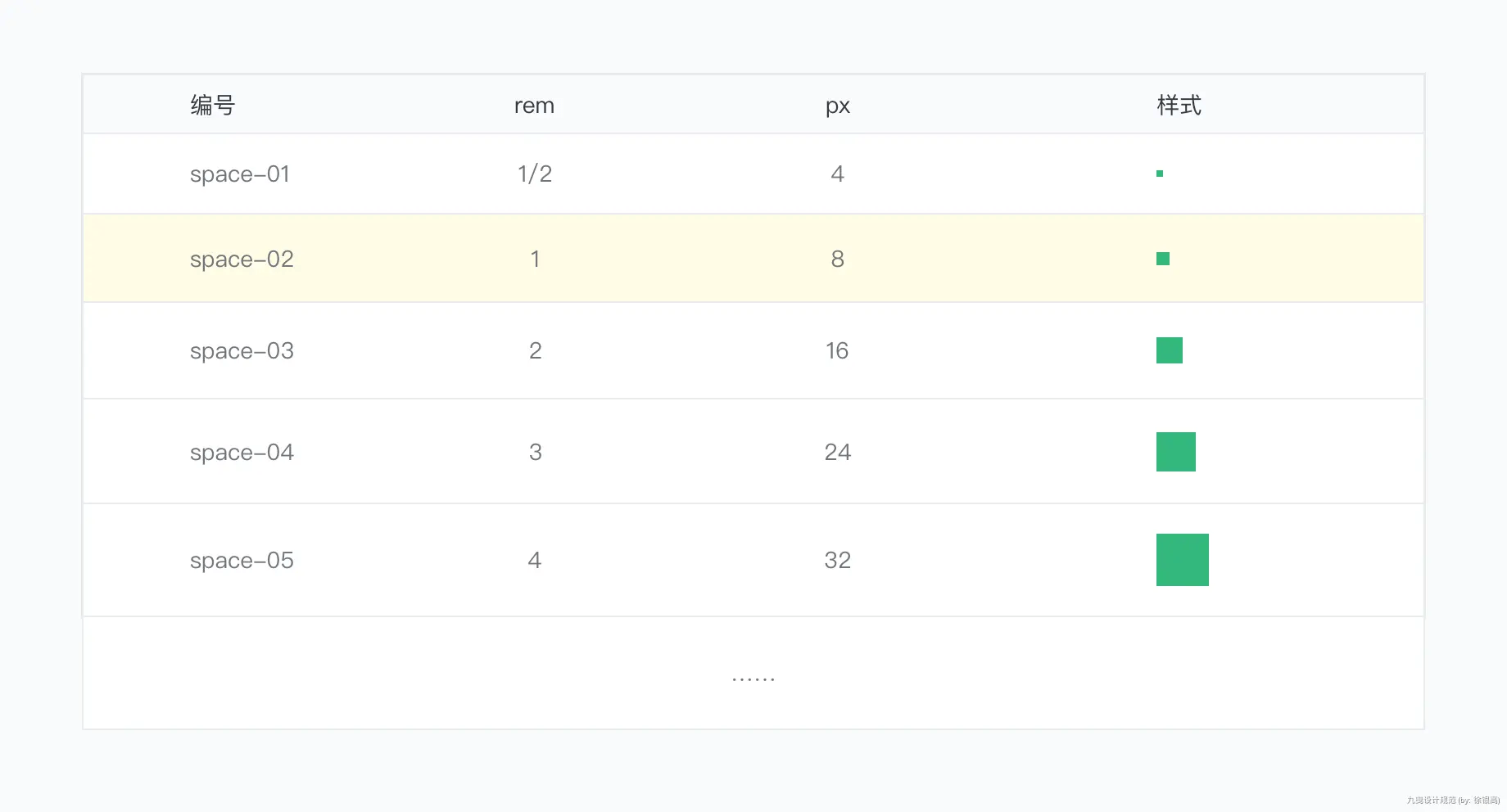The image size is (1507, 812).
Task: Click the rem column header
Action: [x=534, y=106]
